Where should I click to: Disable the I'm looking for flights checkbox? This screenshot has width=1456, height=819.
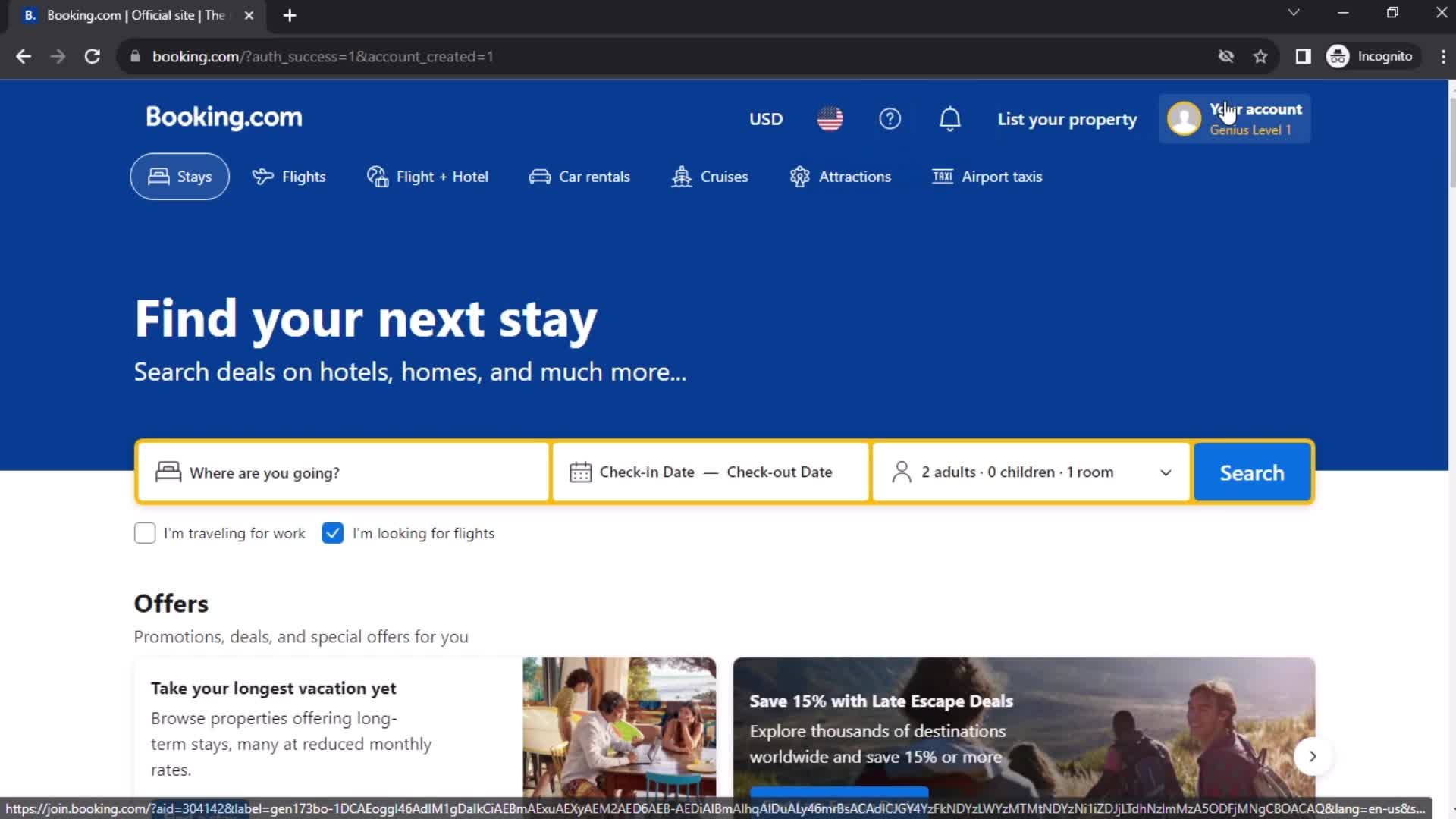point(333,533)
